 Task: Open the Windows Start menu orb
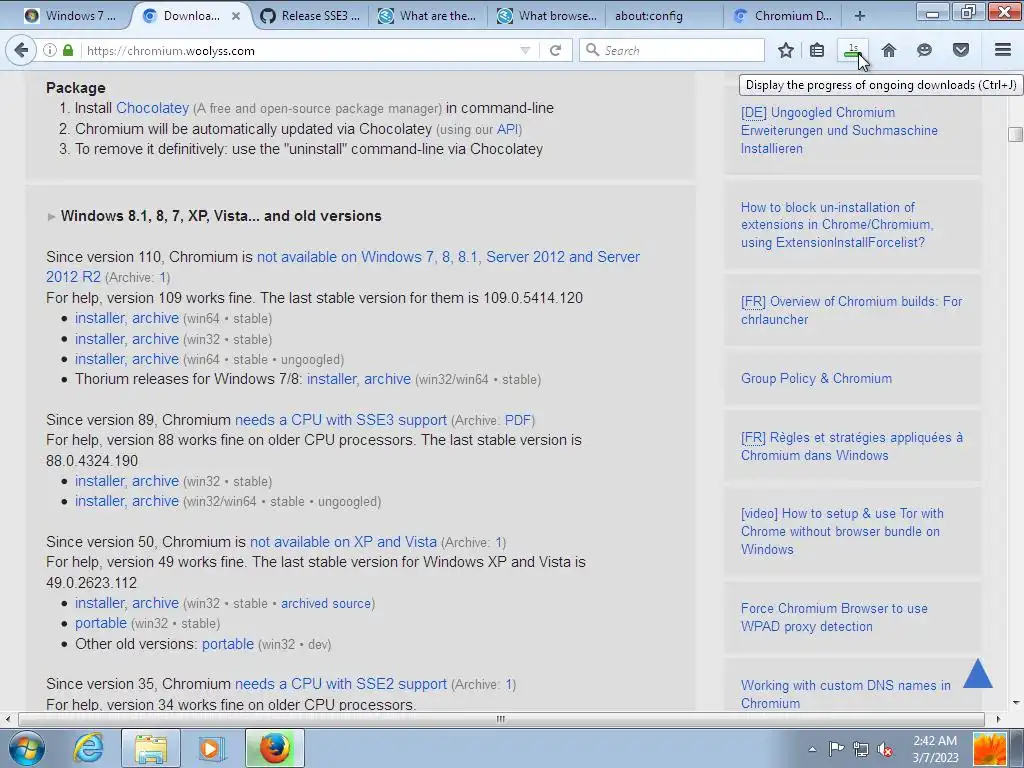coord(26,748)
